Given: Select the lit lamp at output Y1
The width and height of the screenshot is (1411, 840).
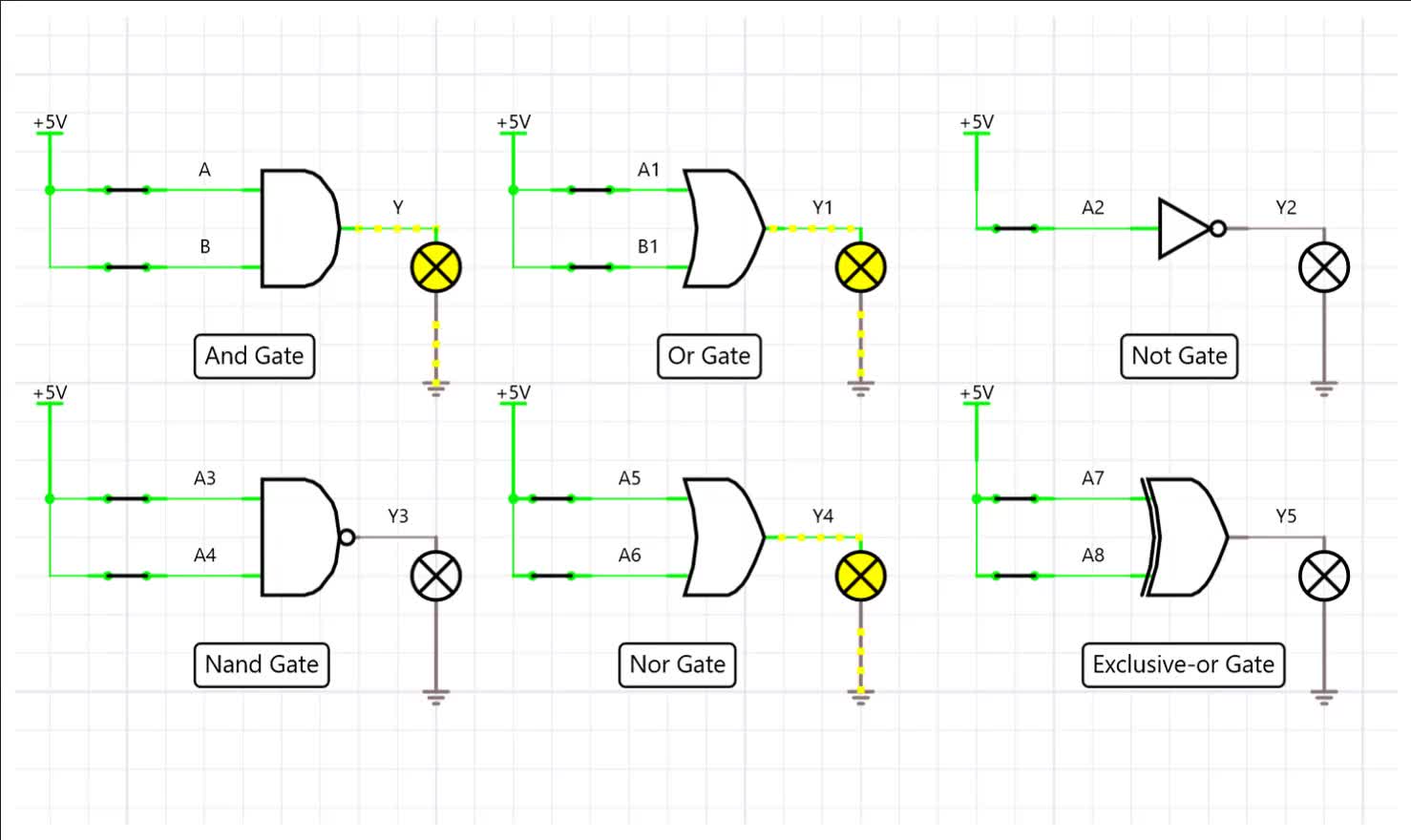Looking at the screenshot, I should coord(861,267).
